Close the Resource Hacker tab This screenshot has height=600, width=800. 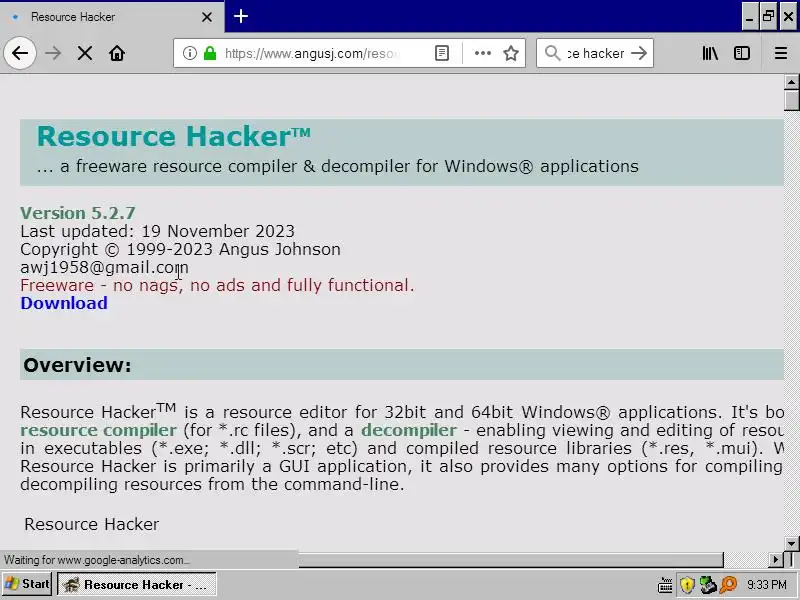(207, 17)
